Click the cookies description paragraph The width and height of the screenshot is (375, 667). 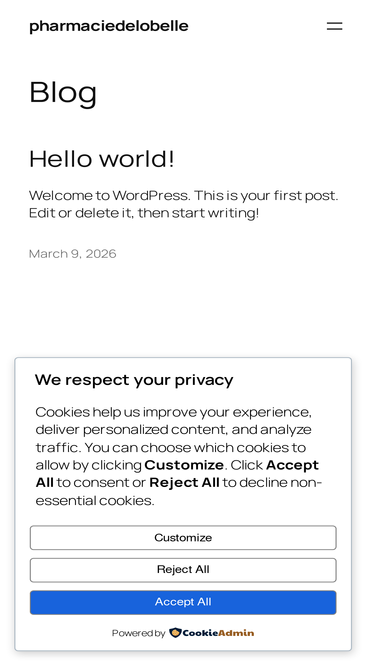[179, 456]
